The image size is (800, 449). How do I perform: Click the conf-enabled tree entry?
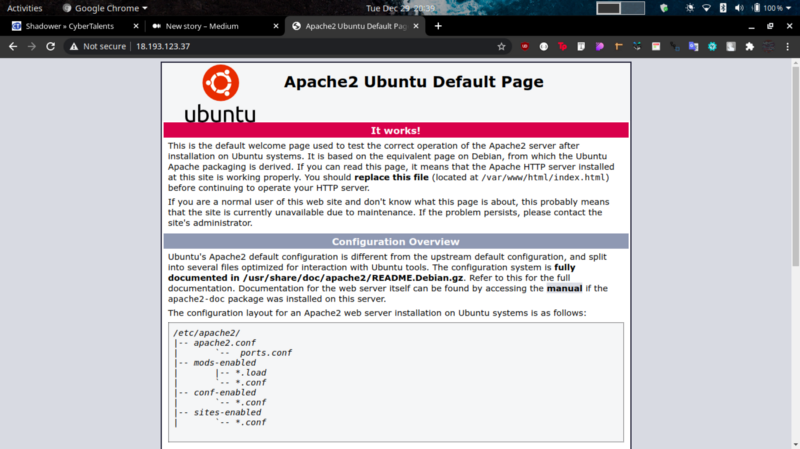[x=224, y=392]
